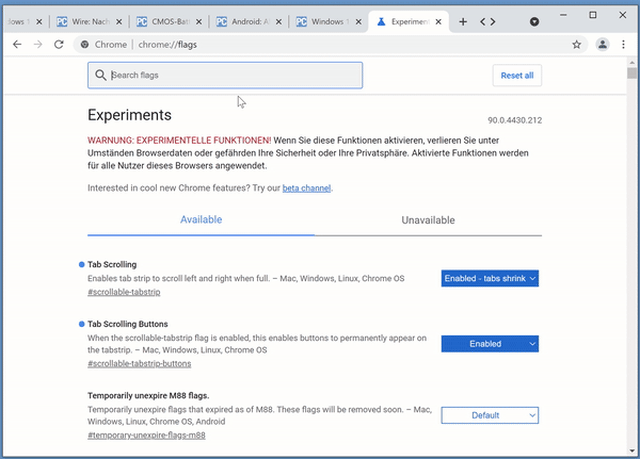Click the vertical scrollbar thumb
The width and height of the screenshot is (640, 459).
coord(632,73)
